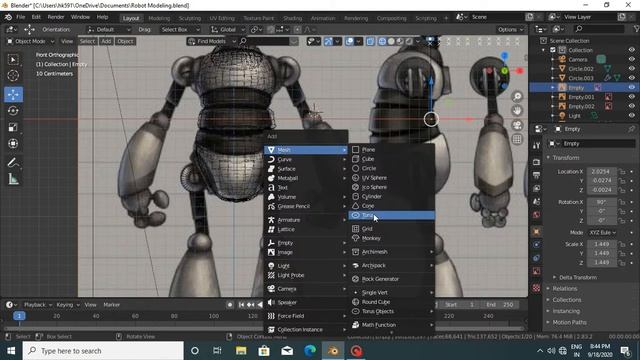This screenshot has width=640, height=360.
Task: Open the Select Box drag dropdown
Action: coord(180,29)
